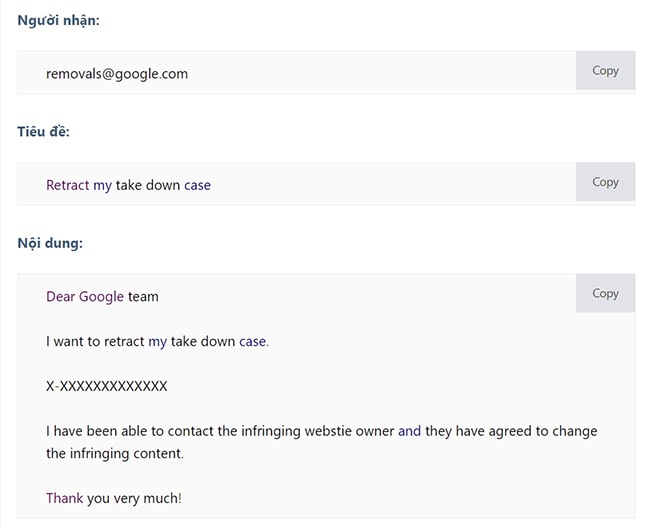Click the 'Thank you very much!' closing line

114,498
